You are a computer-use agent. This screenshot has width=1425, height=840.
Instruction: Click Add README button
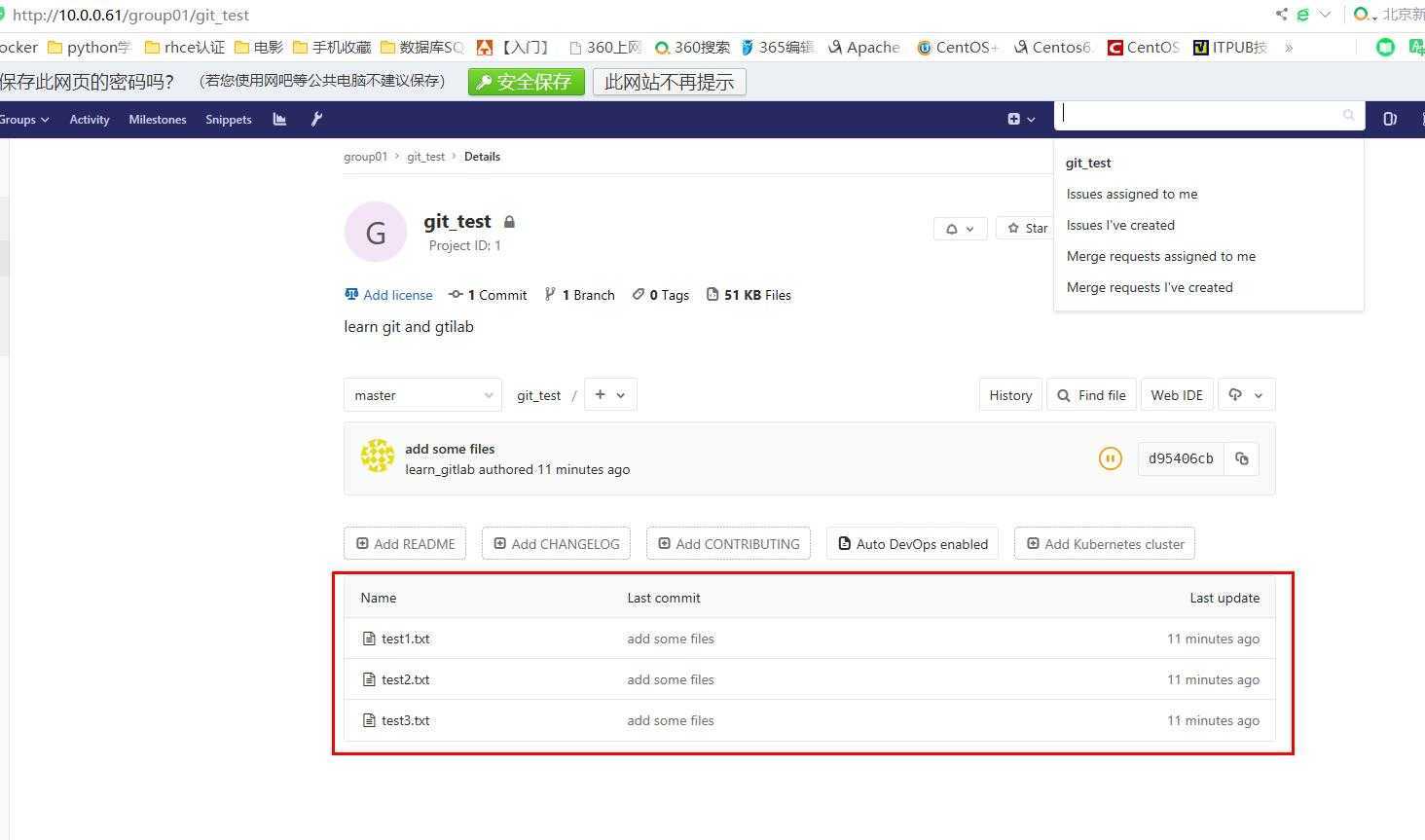405,543
